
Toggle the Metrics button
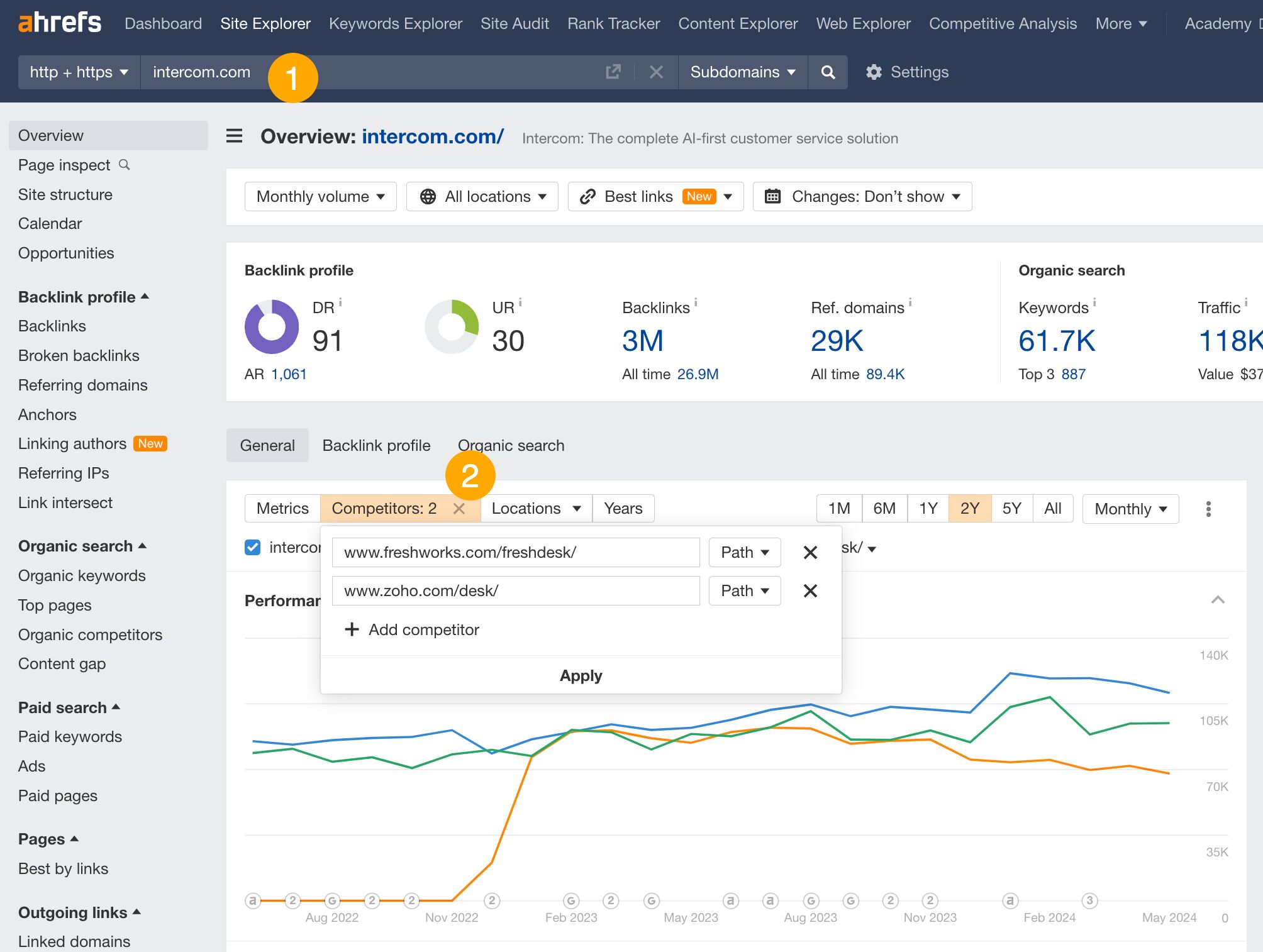tap(282, 508)
